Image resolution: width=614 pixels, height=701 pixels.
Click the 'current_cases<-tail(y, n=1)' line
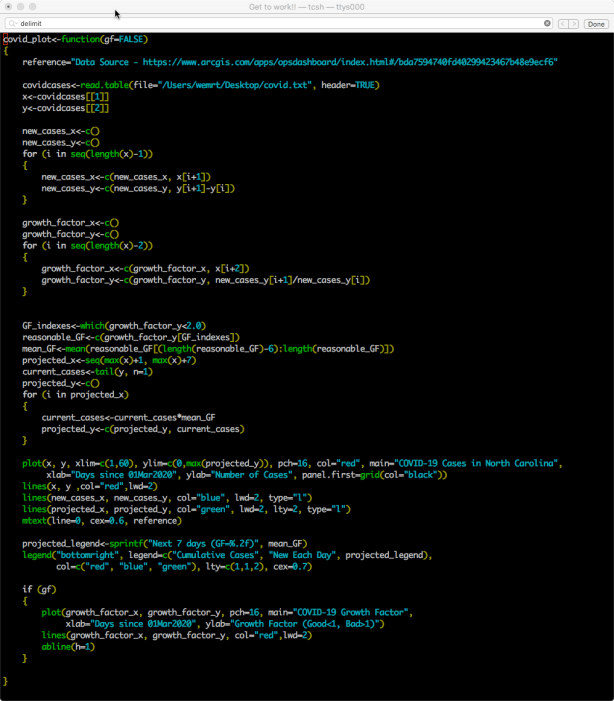point(88,372)
